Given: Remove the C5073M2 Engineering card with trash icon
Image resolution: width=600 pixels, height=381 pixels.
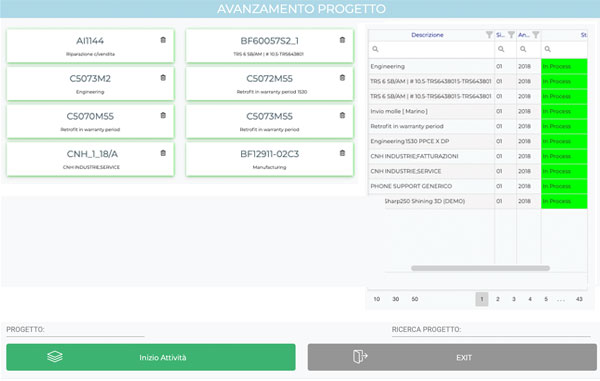Looking at the screenshot, I should (x=163, y=78).
